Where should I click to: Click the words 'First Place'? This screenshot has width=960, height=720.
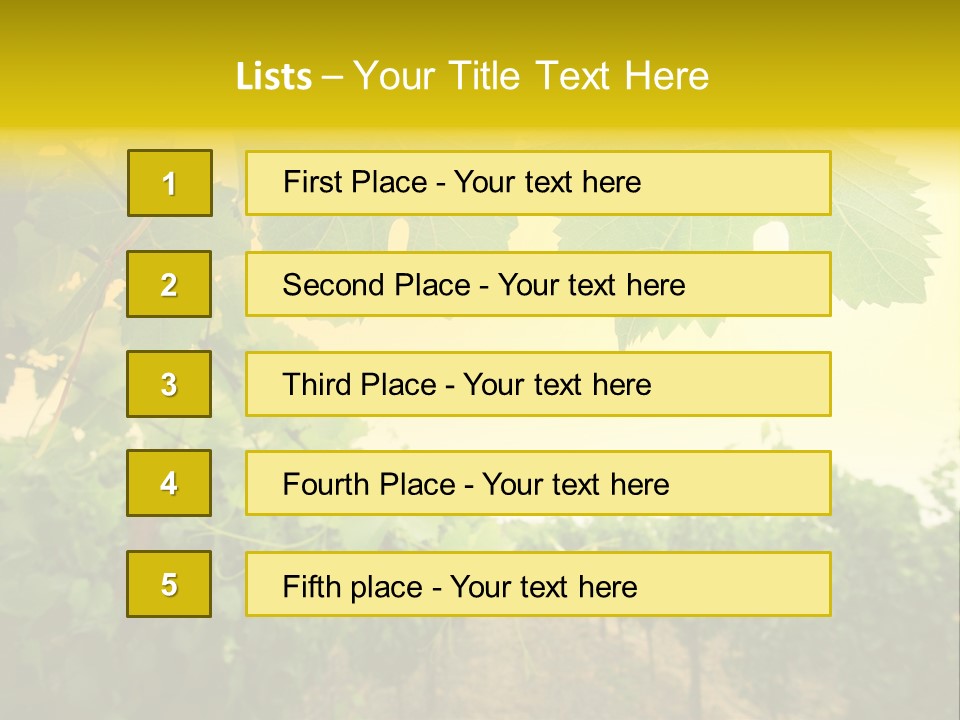coord(355,182)
